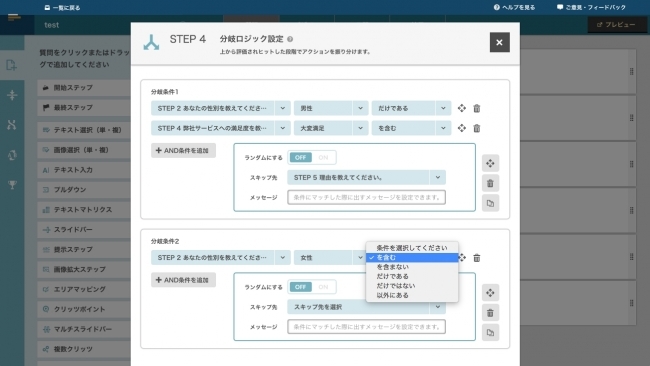Click move icon beside 分岐条件2 action box
The width and height of the screenshot is (650, 366).
(x=490, y=293)
